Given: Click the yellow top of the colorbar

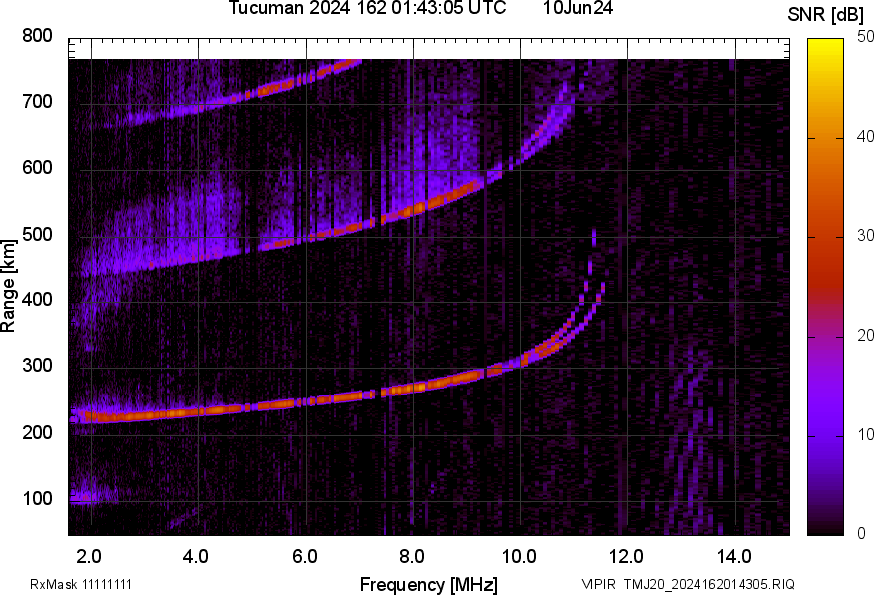Looking at the screenshot, I should [825, 47].
